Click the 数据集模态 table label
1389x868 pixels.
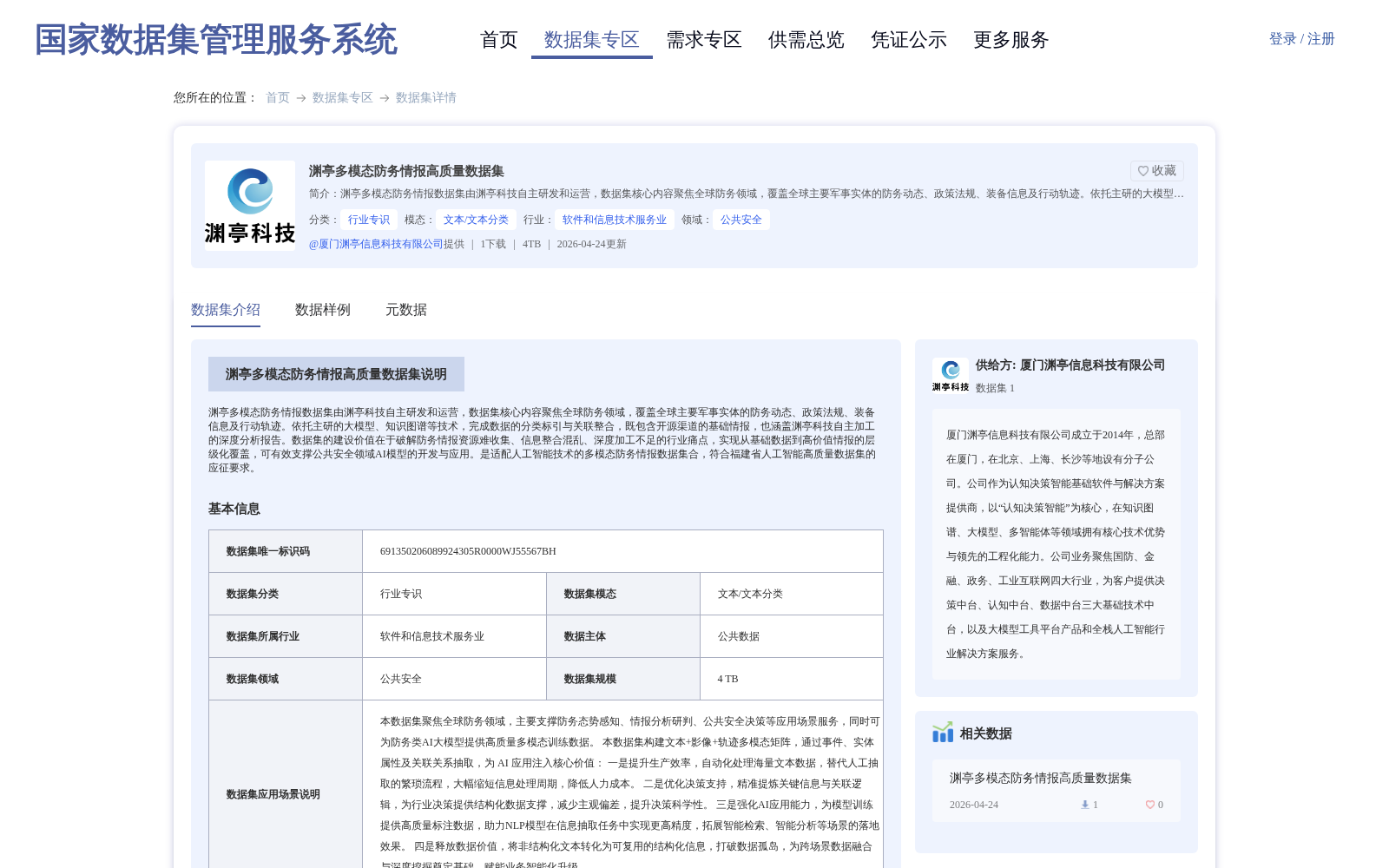590,594
